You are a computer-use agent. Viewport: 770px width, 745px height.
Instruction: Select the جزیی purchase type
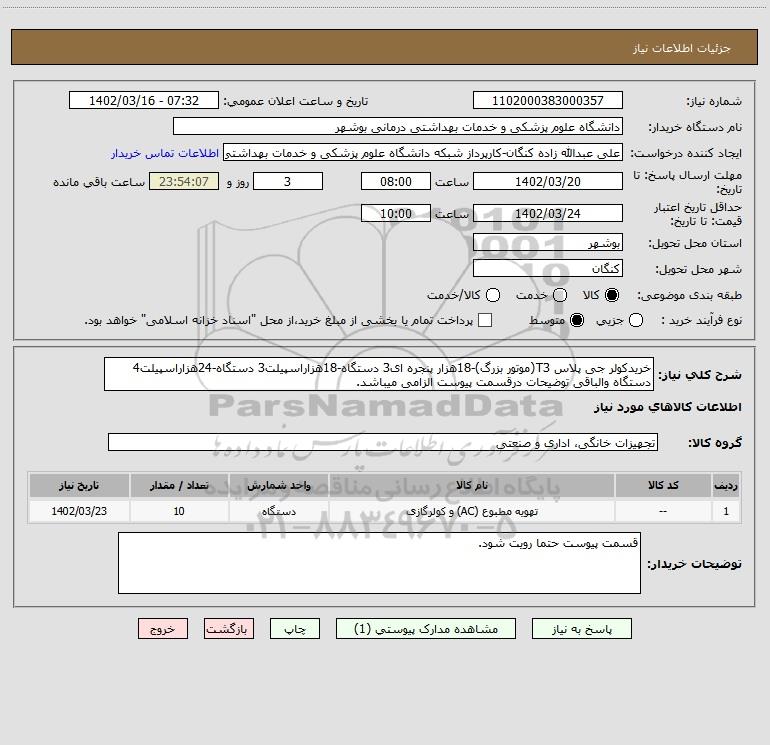pyautogui.click(x=636, y=320)
